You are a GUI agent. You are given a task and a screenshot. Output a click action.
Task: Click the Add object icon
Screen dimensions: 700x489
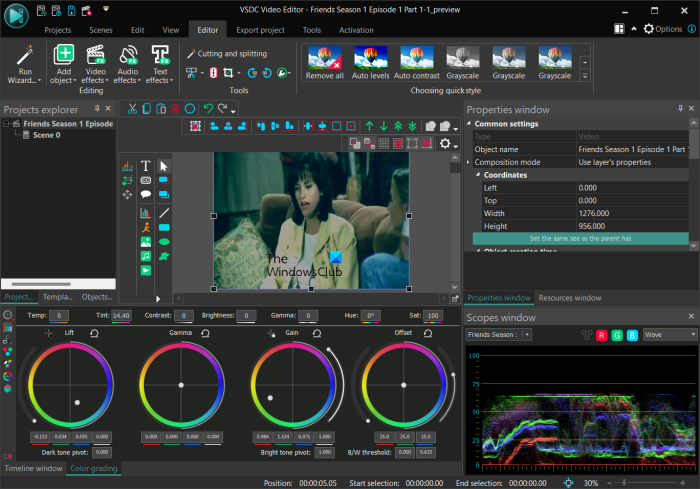click(64, 60)
